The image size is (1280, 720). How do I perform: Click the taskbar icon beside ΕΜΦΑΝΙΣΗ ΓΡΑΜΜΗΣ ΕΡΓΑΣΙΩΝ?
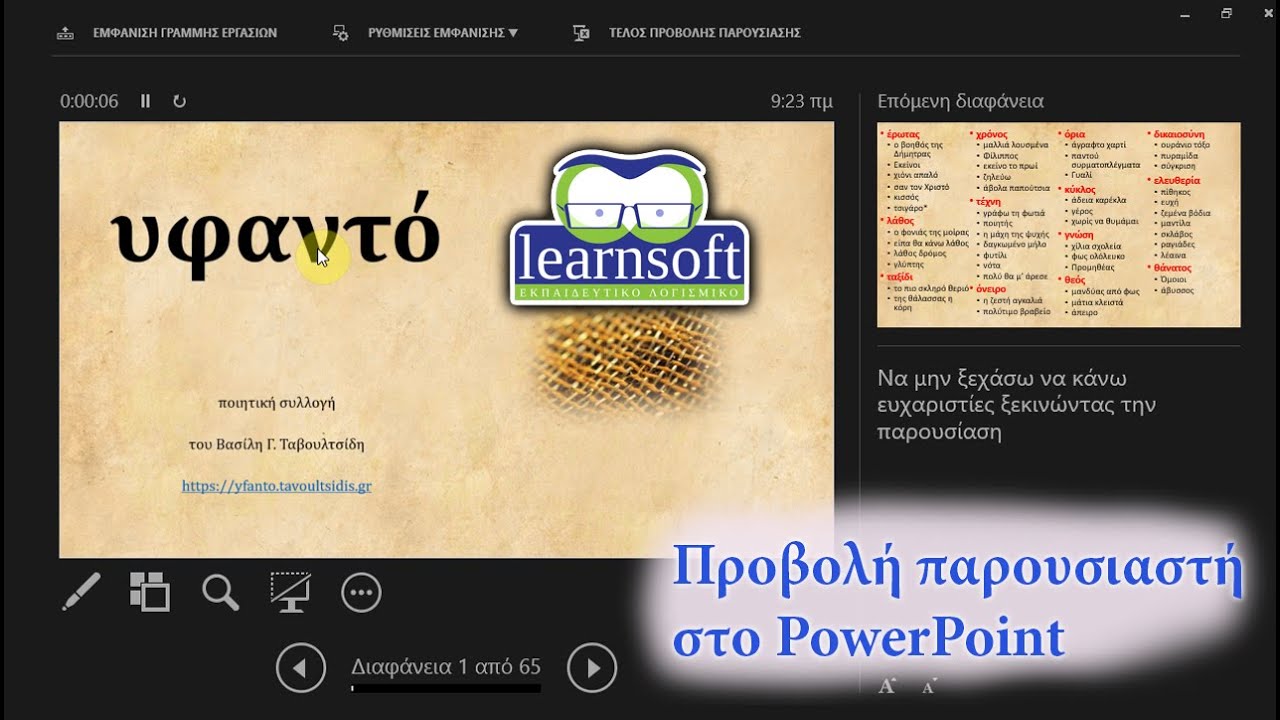(66, 33)
